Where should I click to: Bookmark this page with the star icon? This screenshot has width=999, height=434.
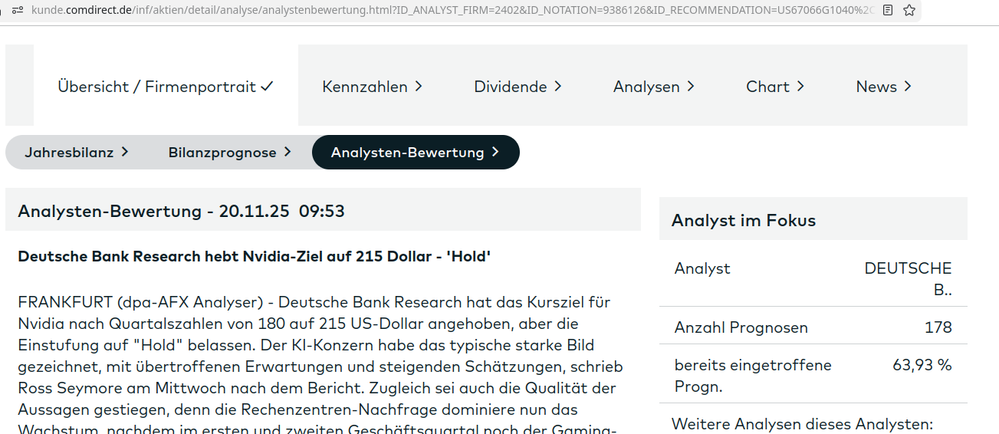point(909,10)
